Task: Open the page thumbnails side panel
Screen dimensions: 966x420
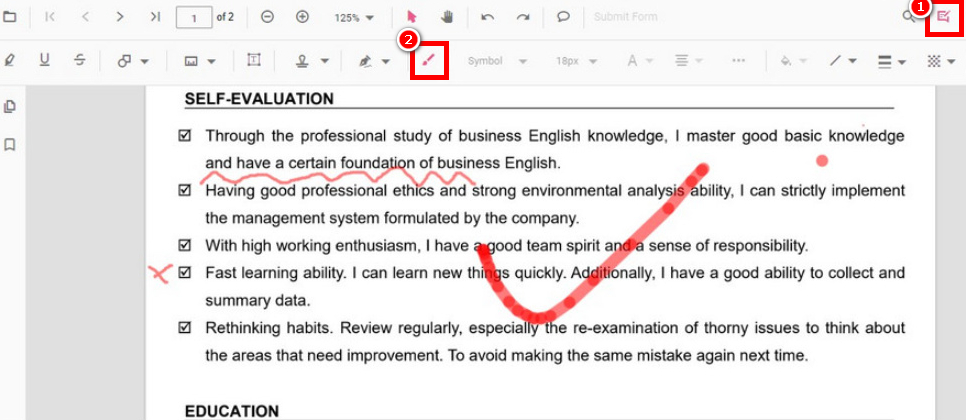Action: 10,107
